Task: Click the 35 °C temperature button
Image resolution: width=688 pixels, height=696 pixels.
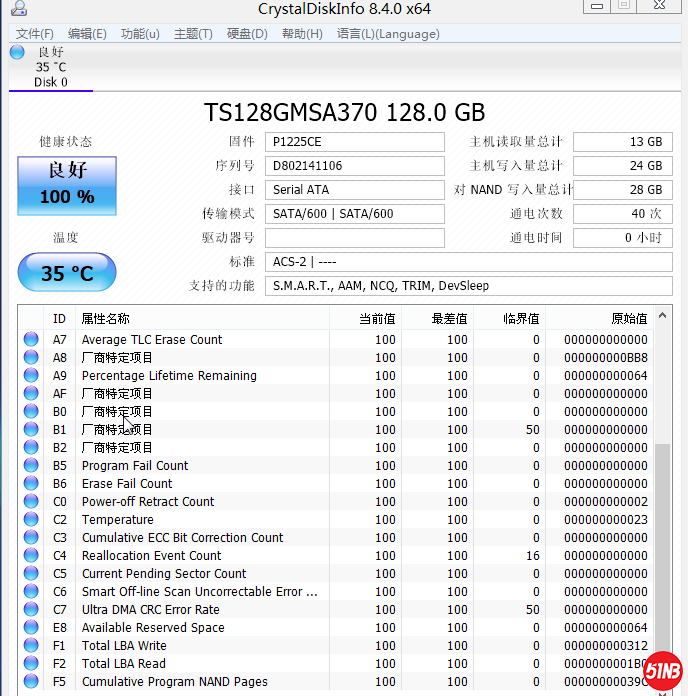Action: point(67,273)
